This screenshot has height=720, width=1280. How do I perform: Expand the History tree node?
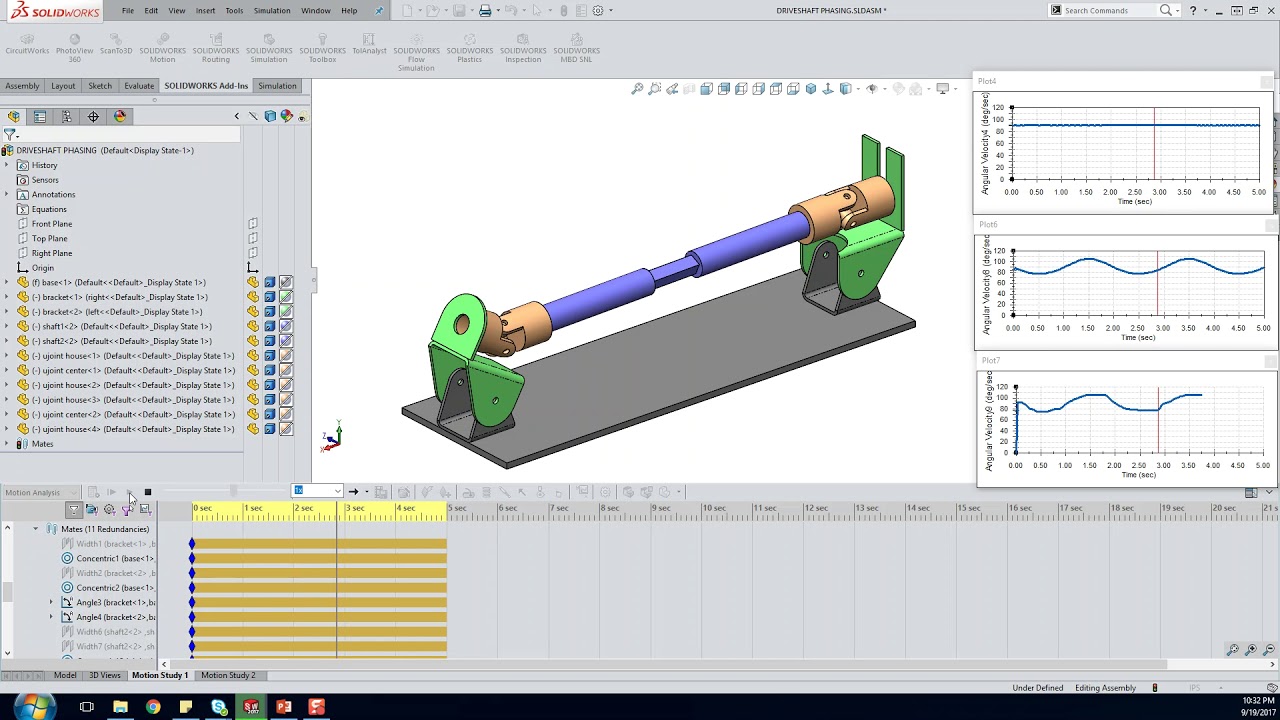[x=7, y=165]
